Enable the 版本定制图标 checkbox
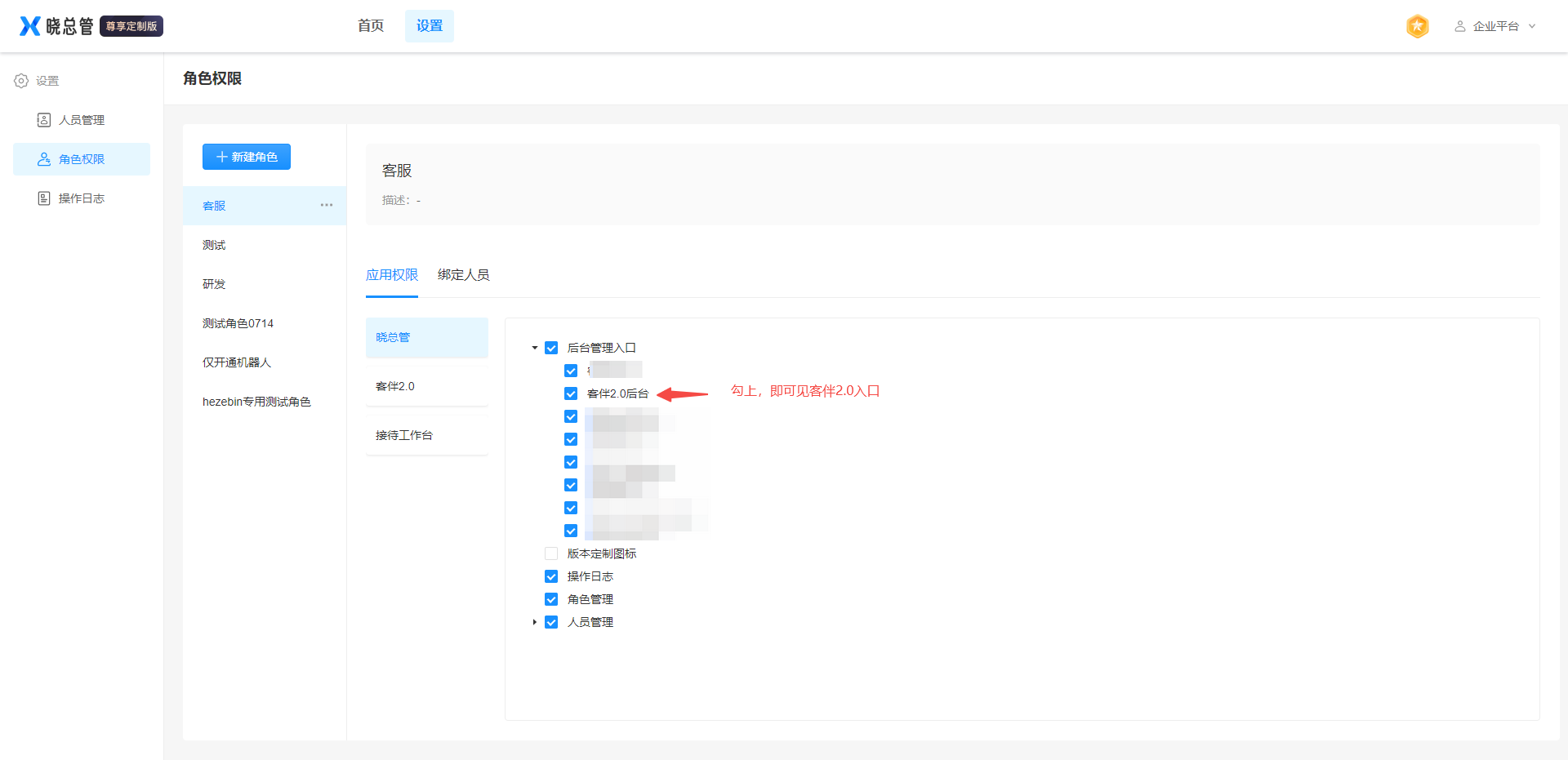 [x=551, y=553]
